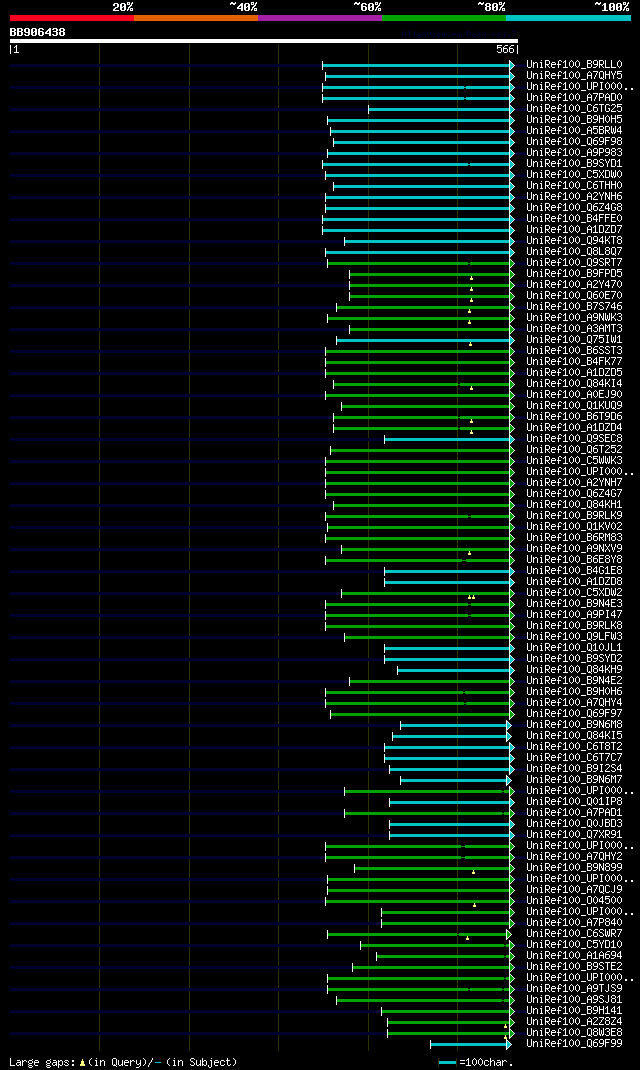The image size is (640, 1070).
Task: Click label UniRef100_Q9SEC8
Action: click(574, 439)
